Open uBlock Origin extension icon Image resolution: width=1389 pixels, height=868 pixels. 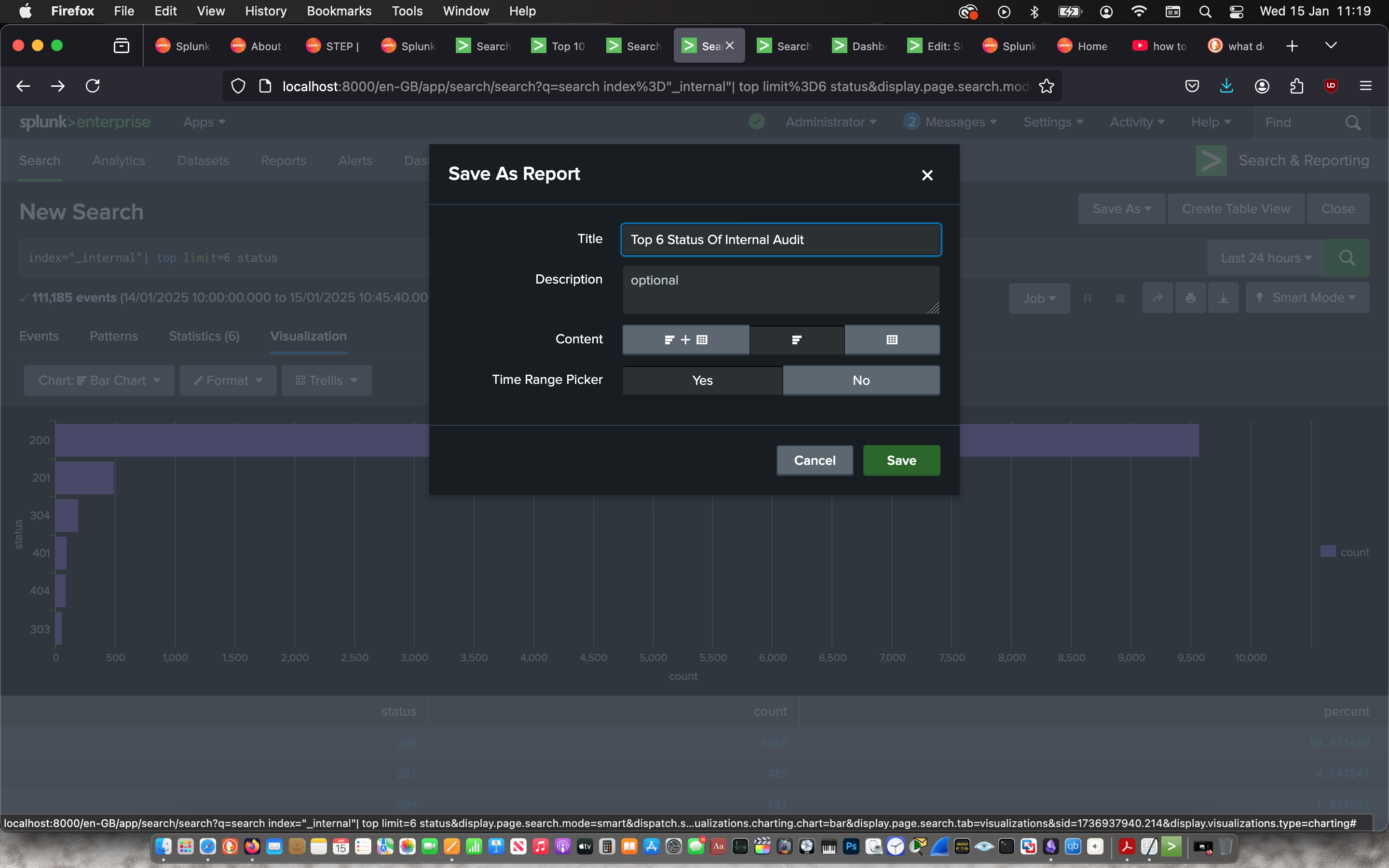[1331, 86]
